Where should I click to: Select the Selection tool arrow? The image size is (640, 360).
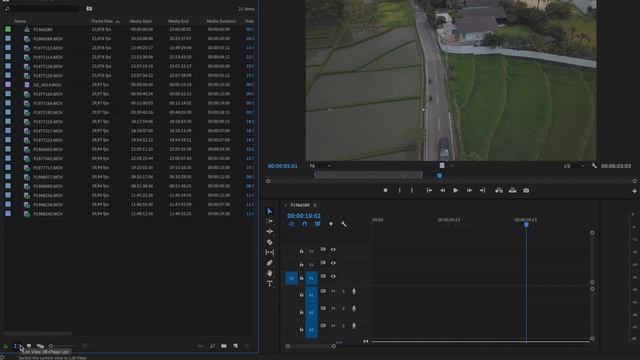[269, 211]
